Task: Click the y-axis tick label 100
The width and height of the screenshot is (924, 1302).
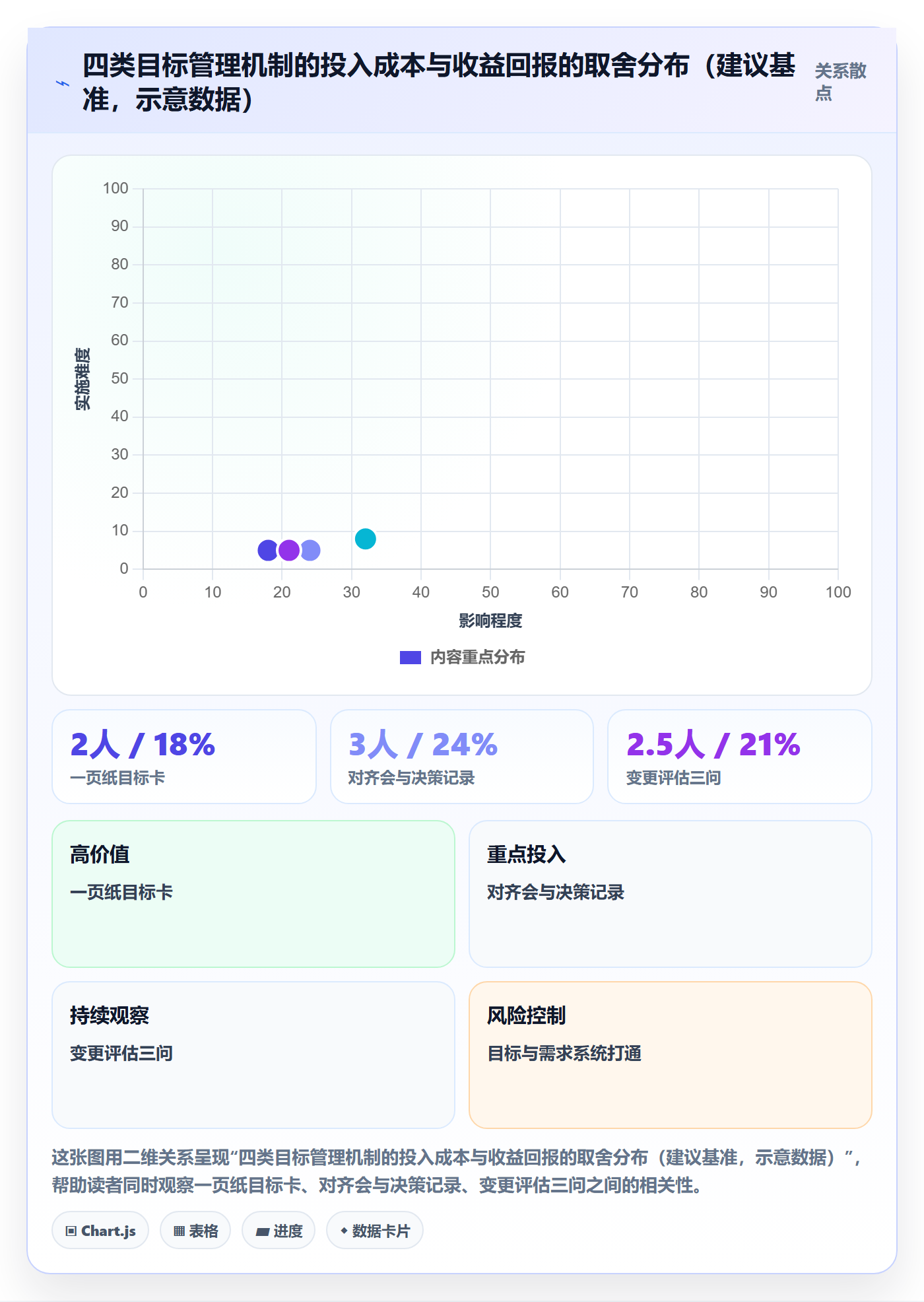Action: click(115, 189)
